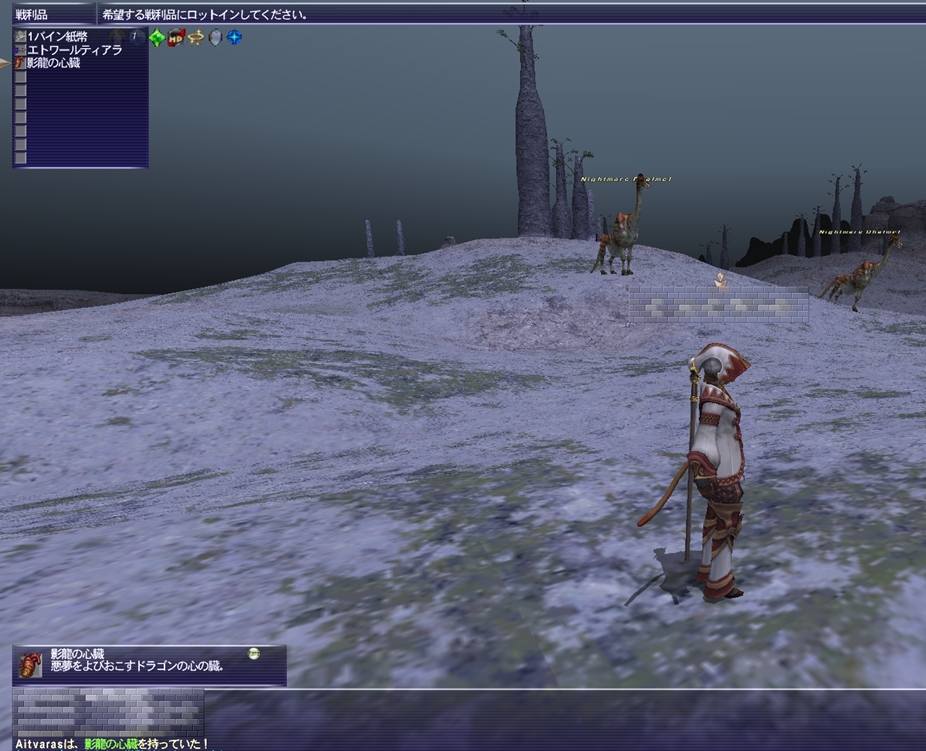Click the golden target arrow above blurred name
926x751 pixels.
720,280
